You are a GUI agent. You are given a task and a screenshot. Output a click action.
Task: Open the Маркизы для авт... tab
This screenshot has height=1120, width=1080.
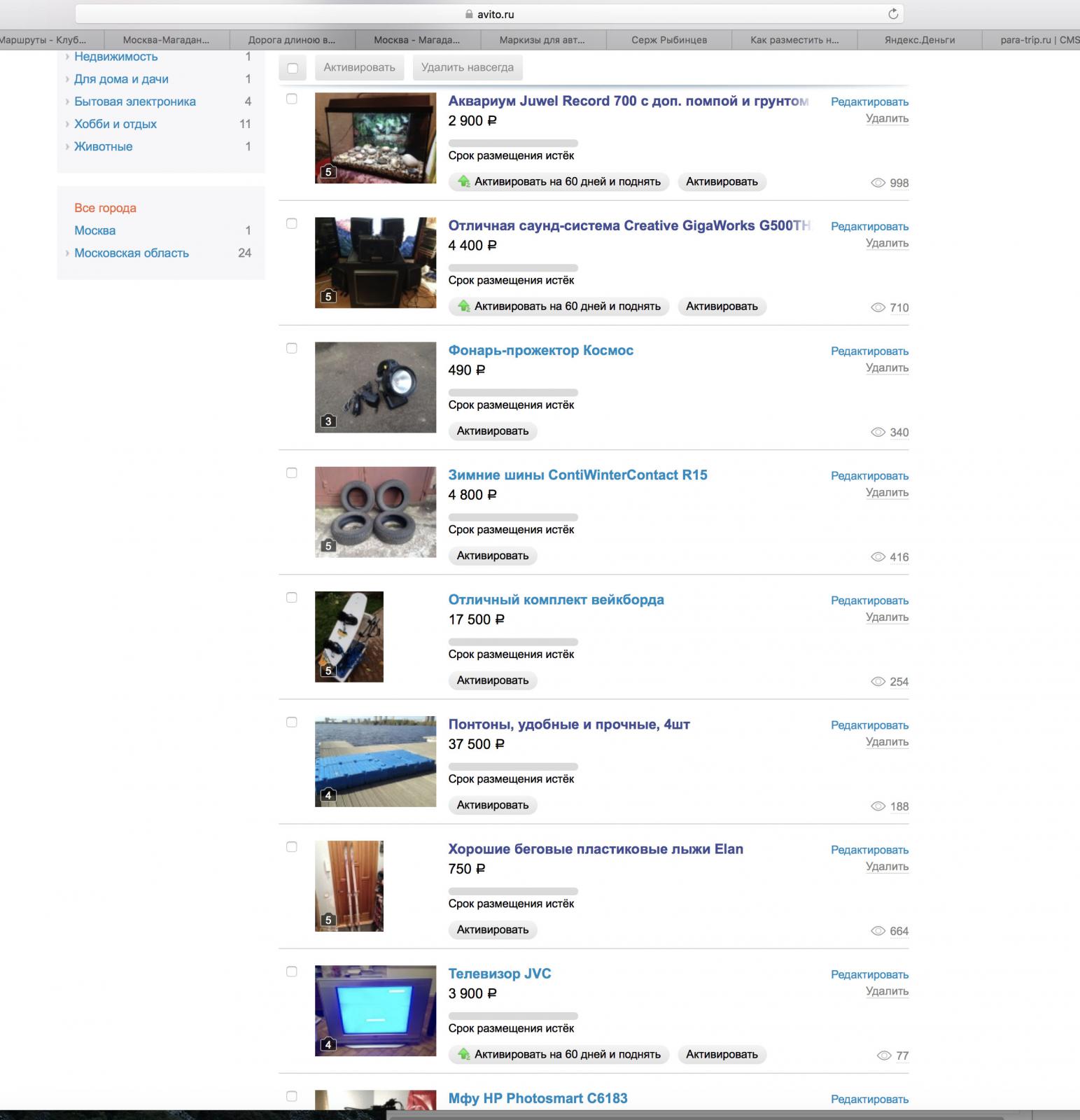[542, 40]
